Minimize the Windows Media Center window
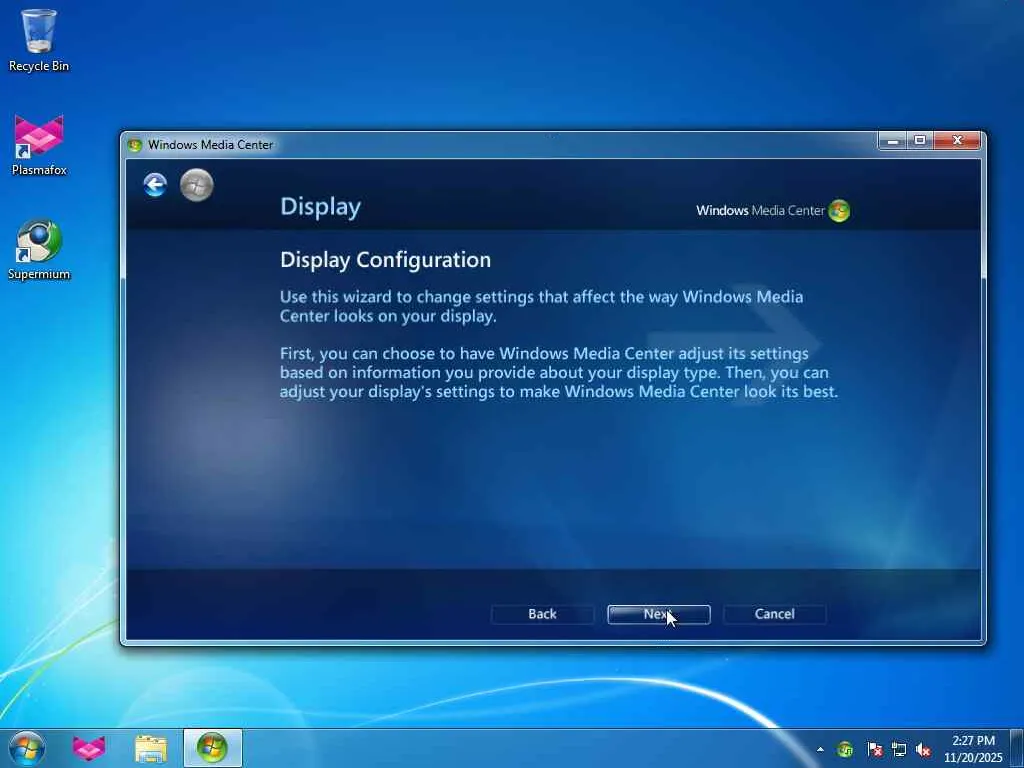 click(x=893, y=140)
